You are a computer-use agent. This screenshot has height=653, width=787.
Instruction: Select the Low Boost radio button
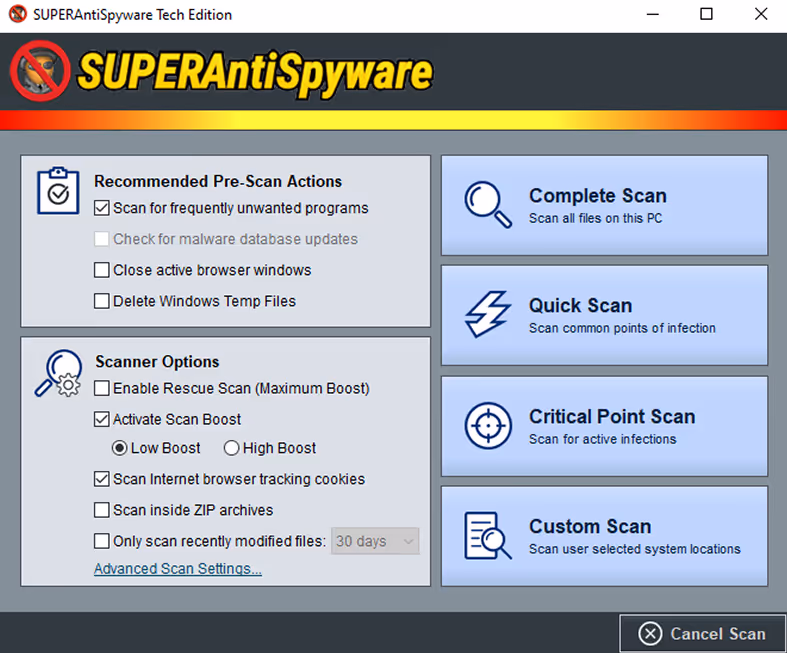tap(119, 448)
